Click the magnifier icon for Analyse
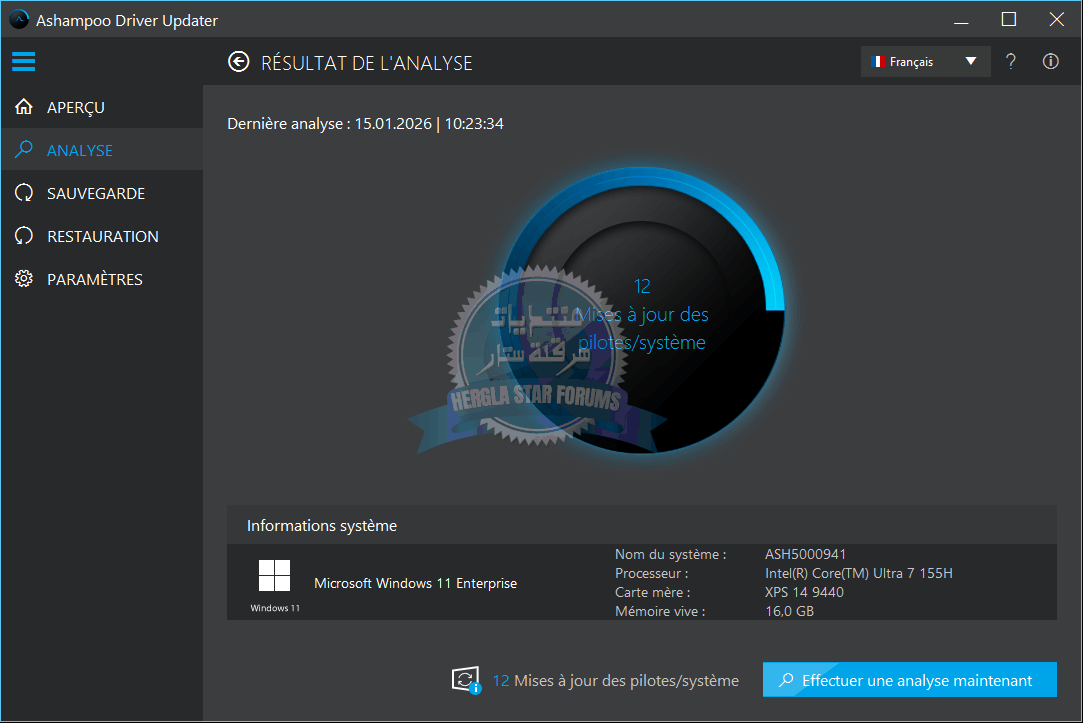The width and height of the screenshot is (1083, 723). tap(24, 150)
